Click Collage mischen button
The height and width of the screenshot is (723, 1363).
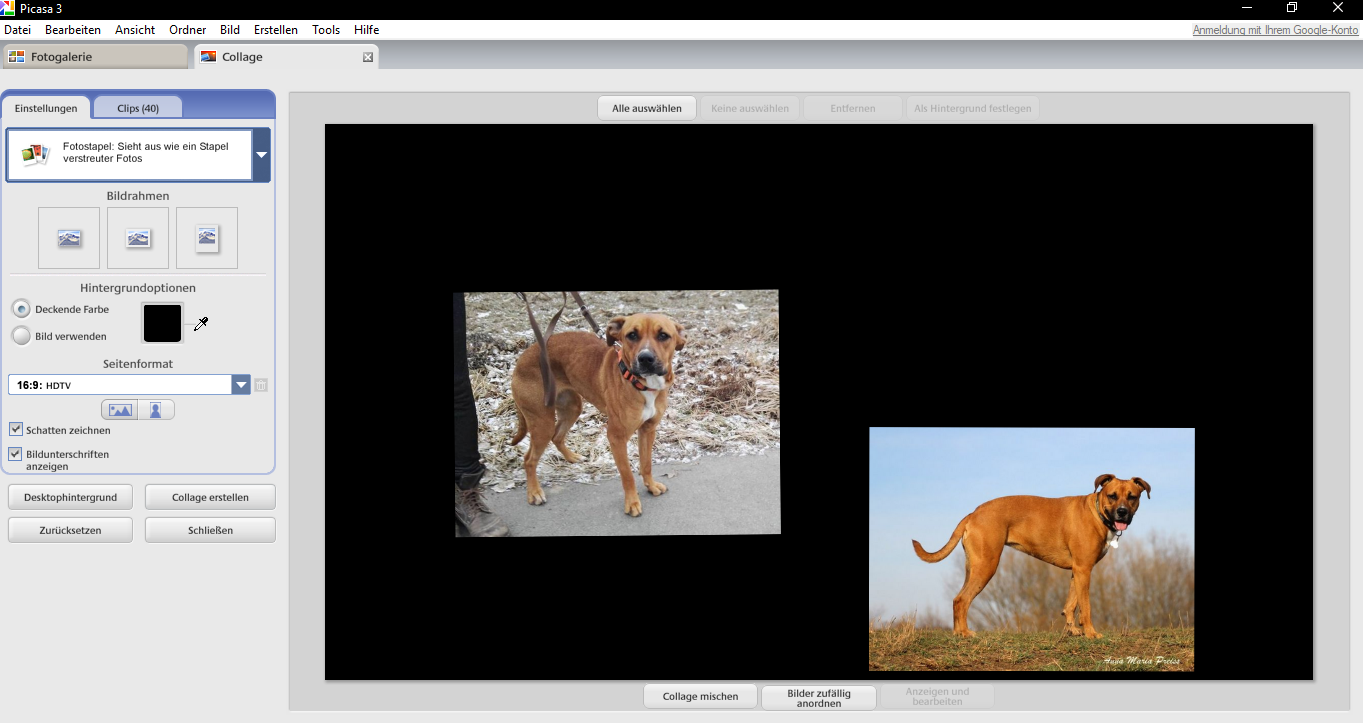[x=700, y=696]
